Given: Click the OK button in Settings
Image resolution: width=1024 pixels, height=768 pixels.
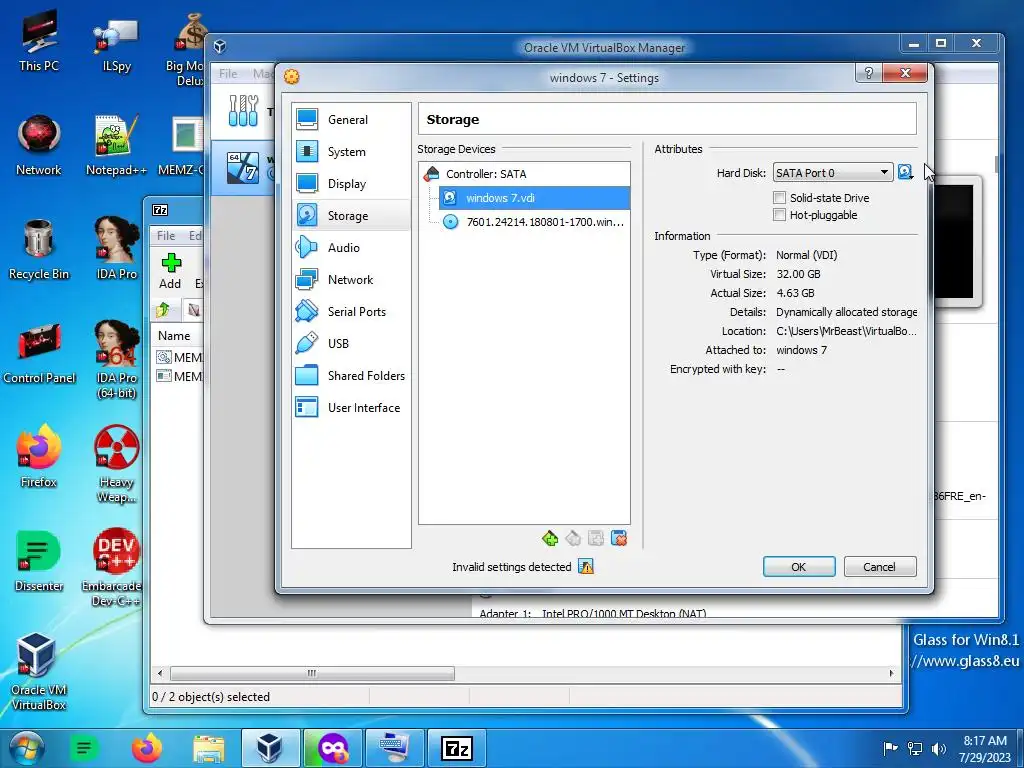Looking at the screenshot, I should coord(799,567).
